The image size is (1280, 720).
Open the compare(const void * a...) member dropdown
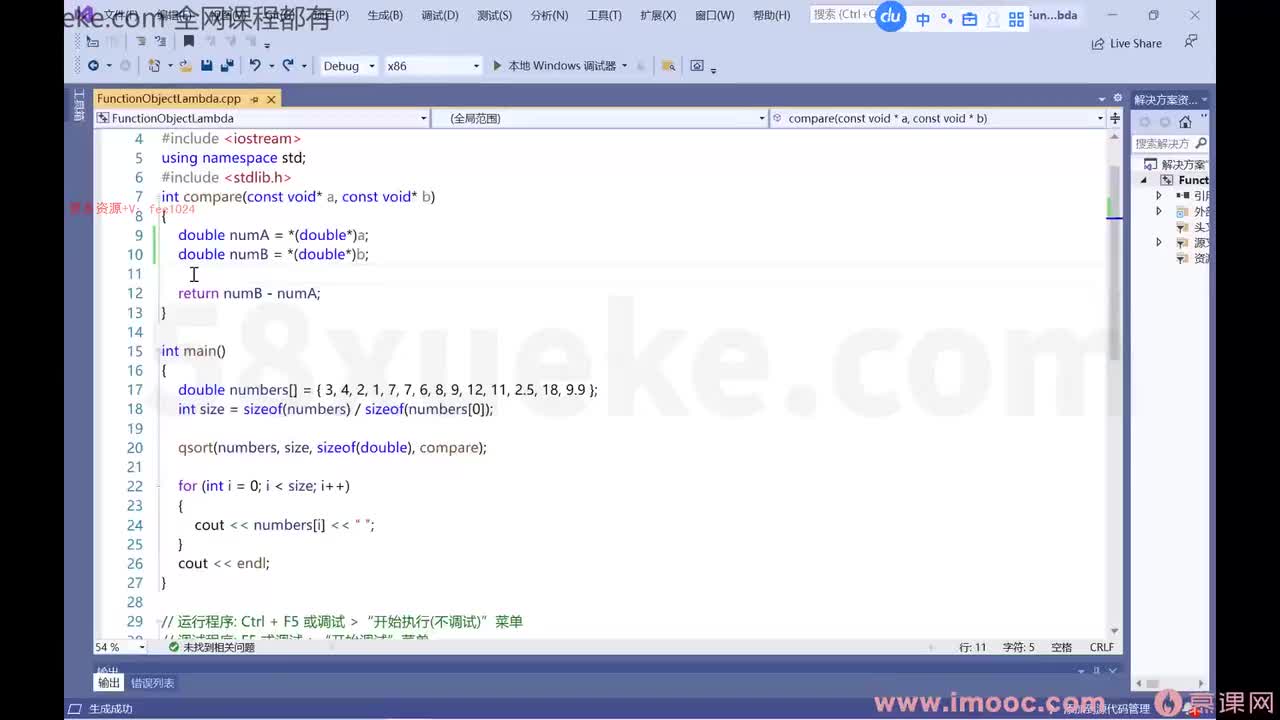click(x=938, y=118)
